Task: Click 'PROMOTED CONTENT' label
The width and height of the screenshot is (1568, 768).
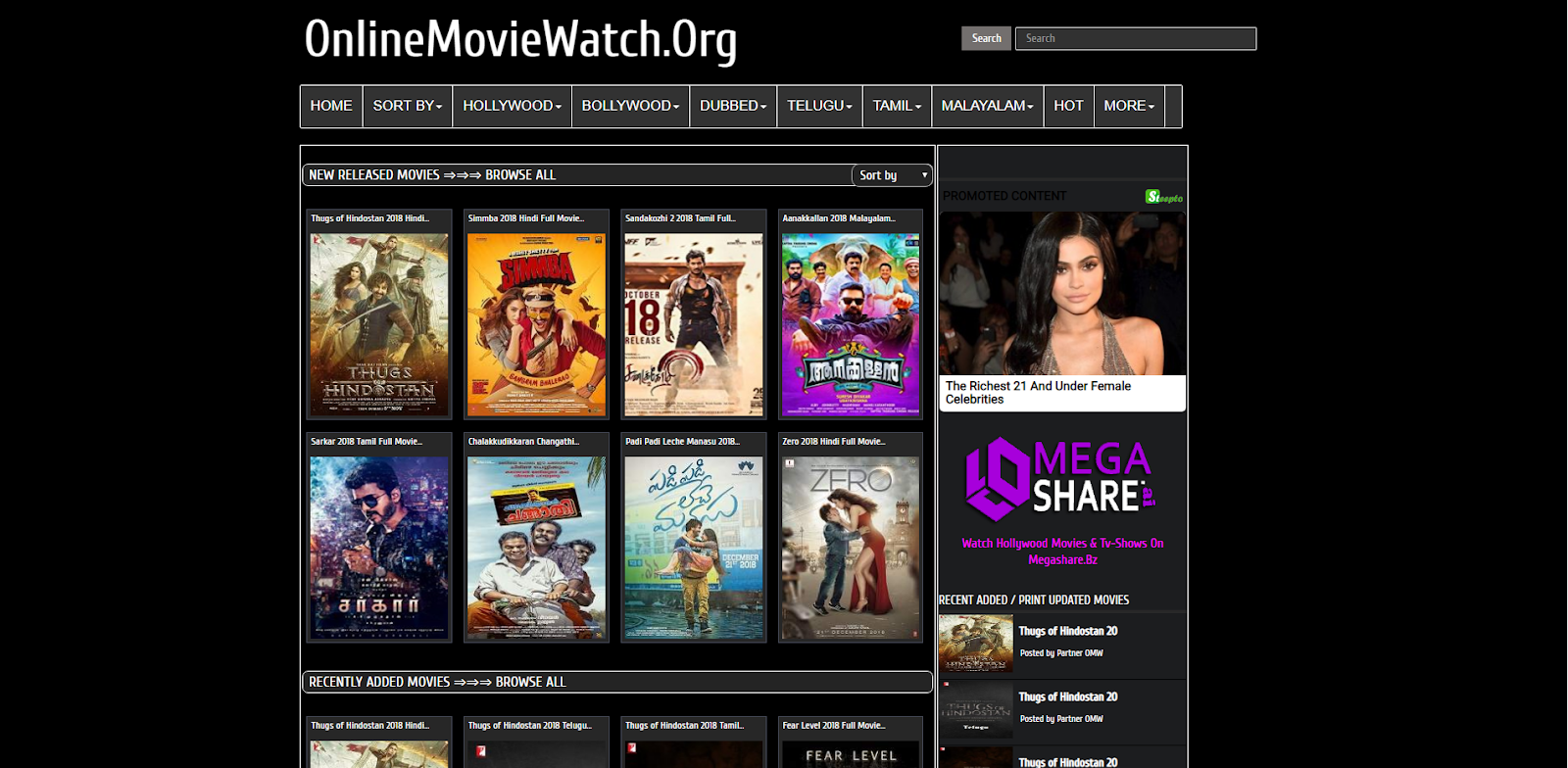Action: tap(1004, 196)
